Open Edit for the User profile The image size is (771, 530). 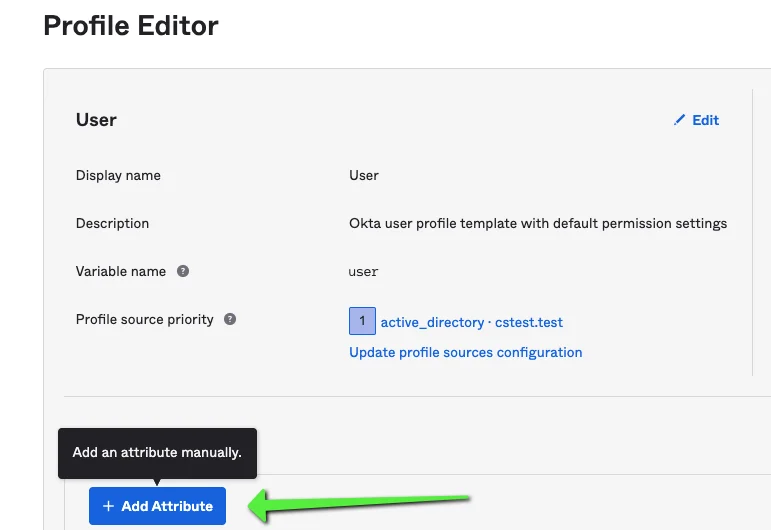tap(696, 120)
